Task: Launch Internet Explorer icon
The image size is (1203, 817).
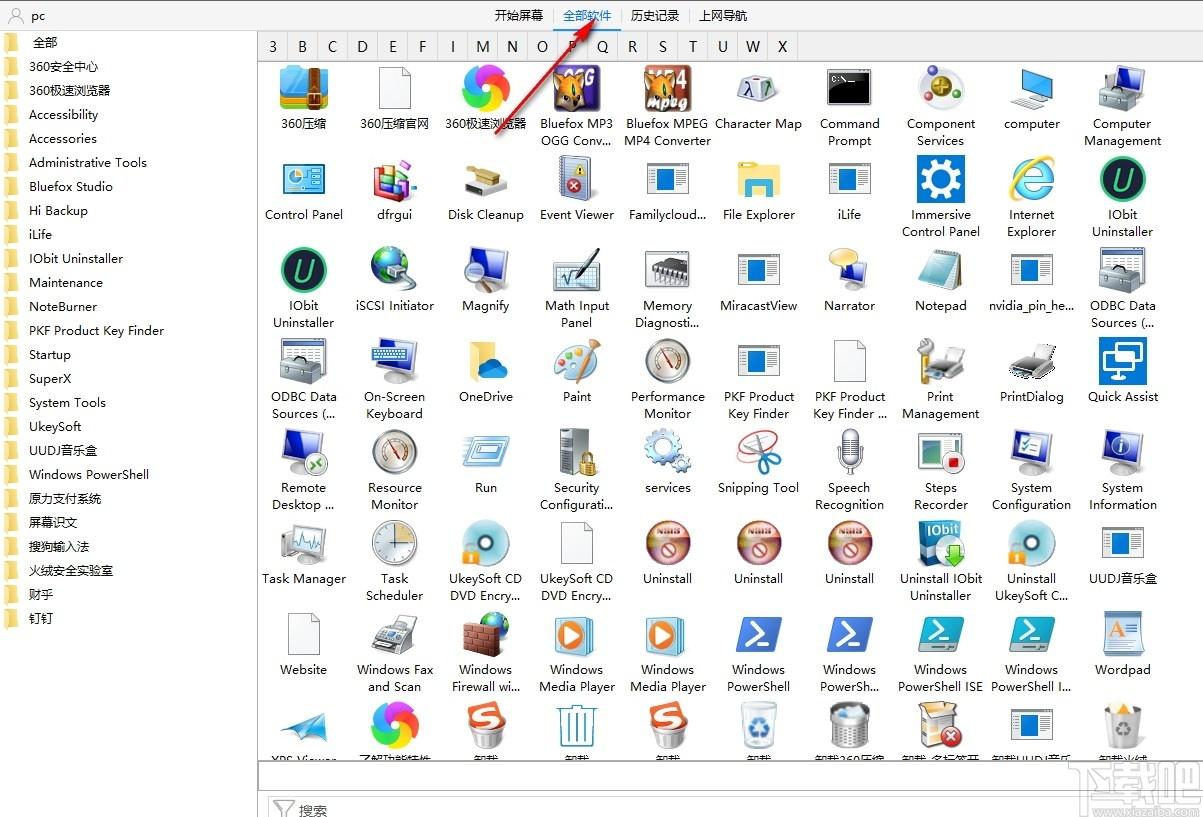Action: (1031, 180)
